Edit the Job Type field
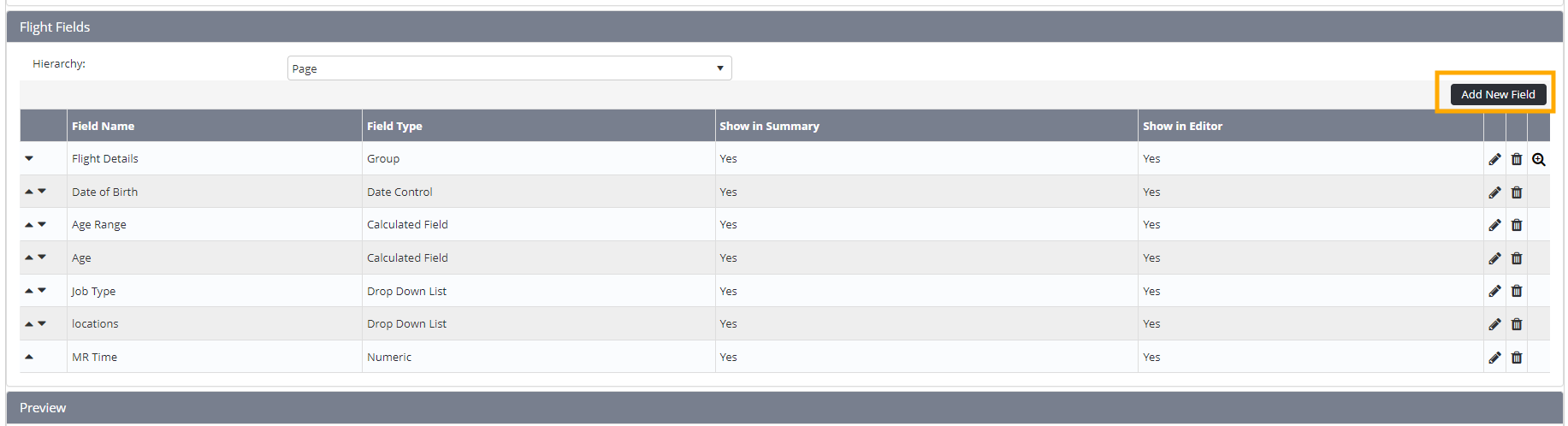The height and width of the screenshot is (426, 1568). coord(1494,291)
